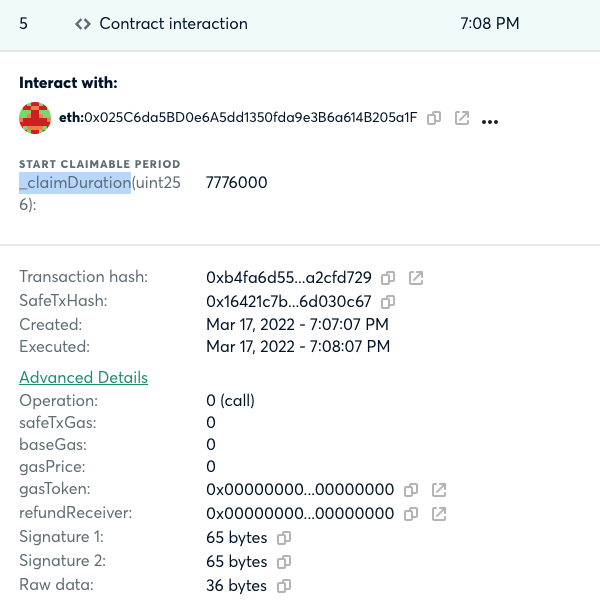Screen dimensions: 600x615
Task: Select the 7776000 claim duration value
Action: (x=236, y=183)
